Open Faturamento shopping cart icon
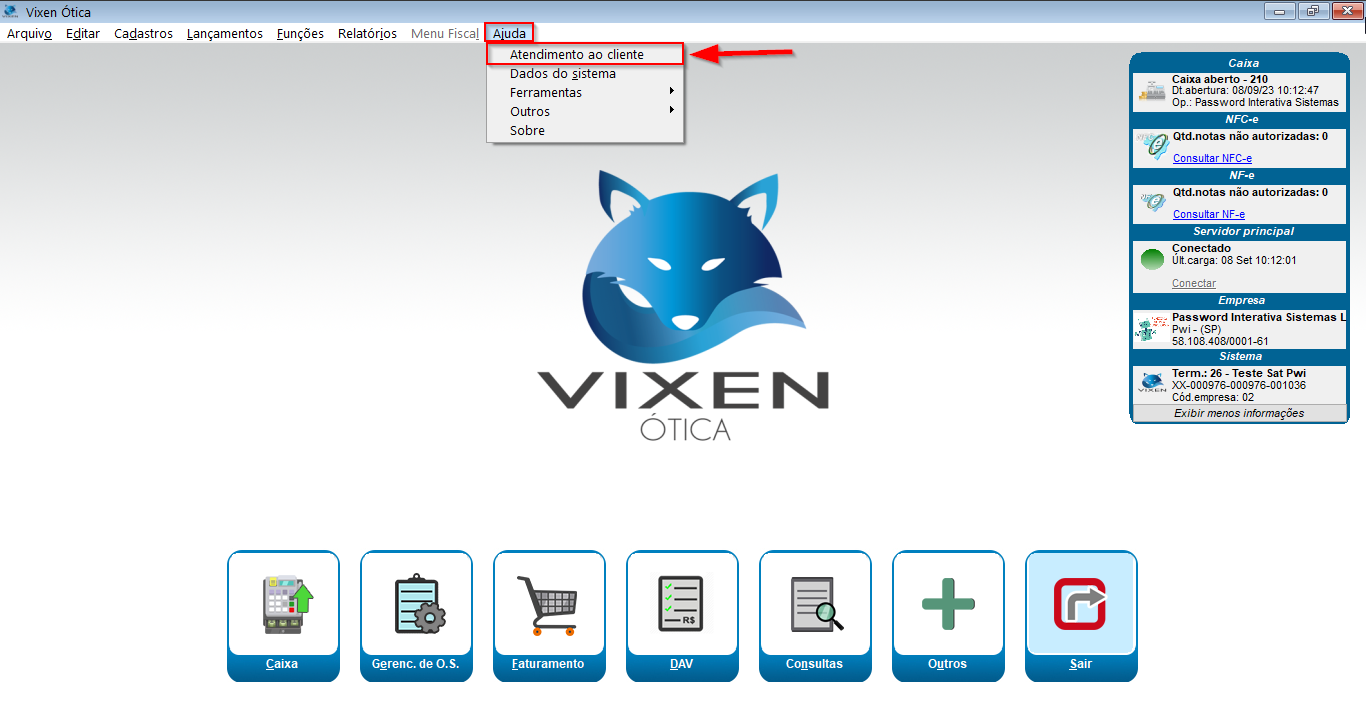 click(x=549, y=605)
